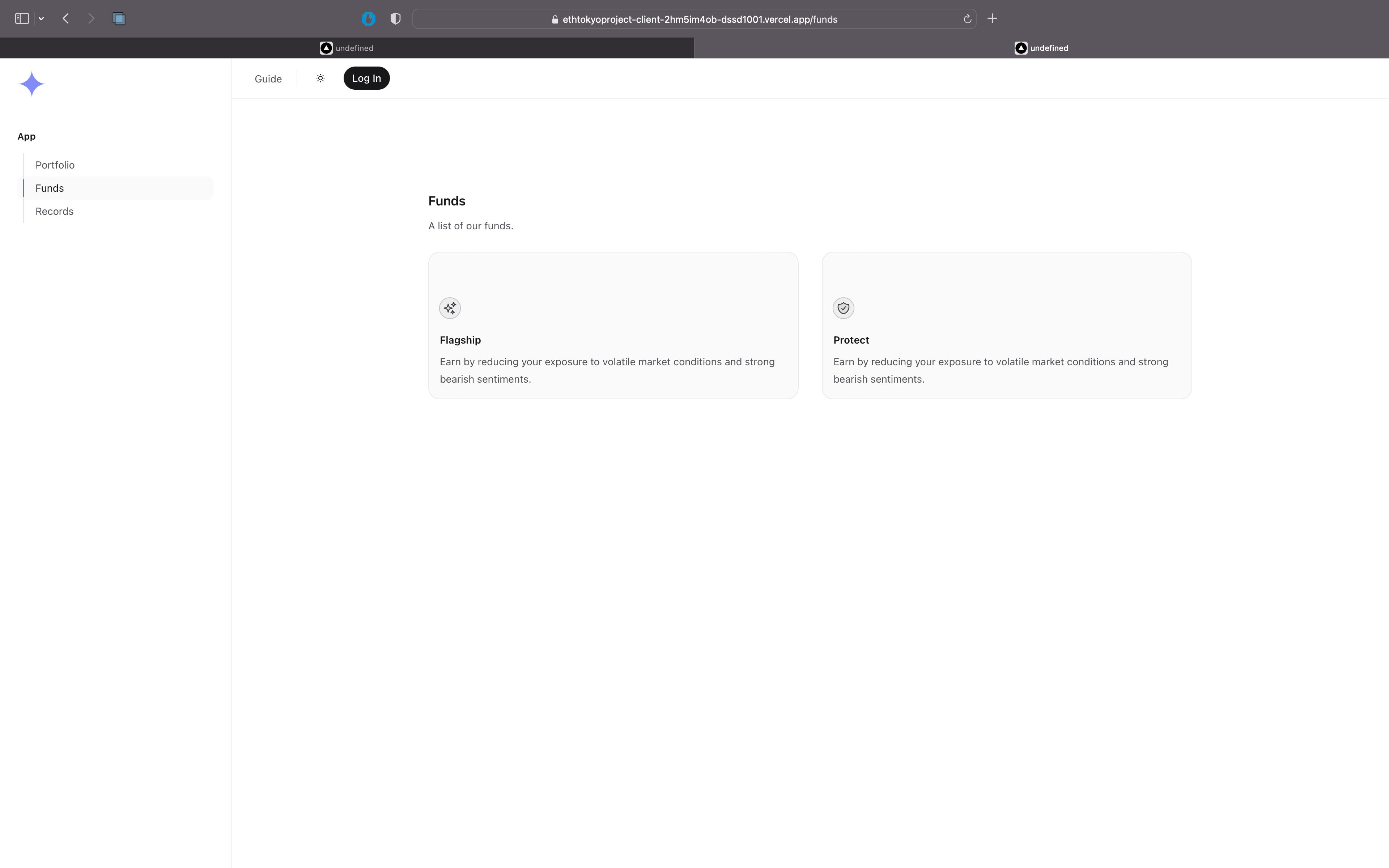This screenshot has height=868, width=1389.
Task: Click the Protect fund shield icon
Action: [x=843, y=307]
